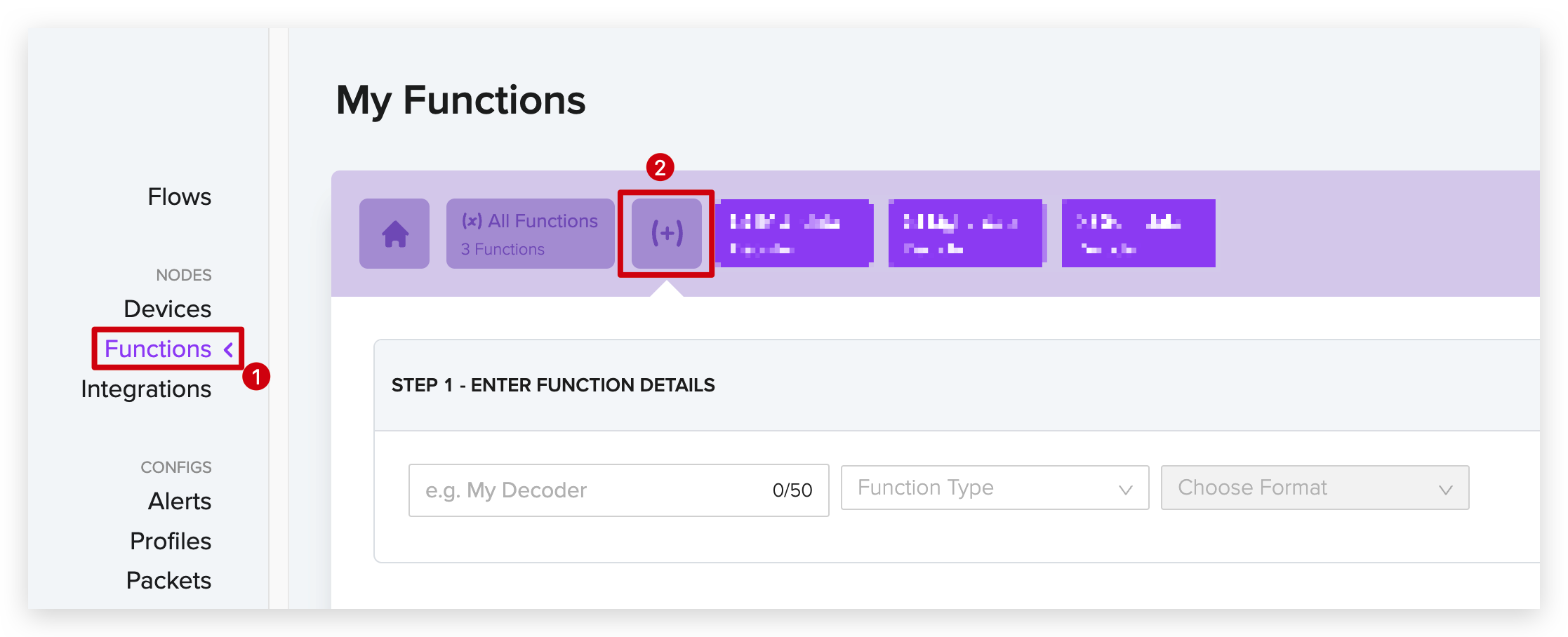Open the second blurred purple function tile

point(966,234)
